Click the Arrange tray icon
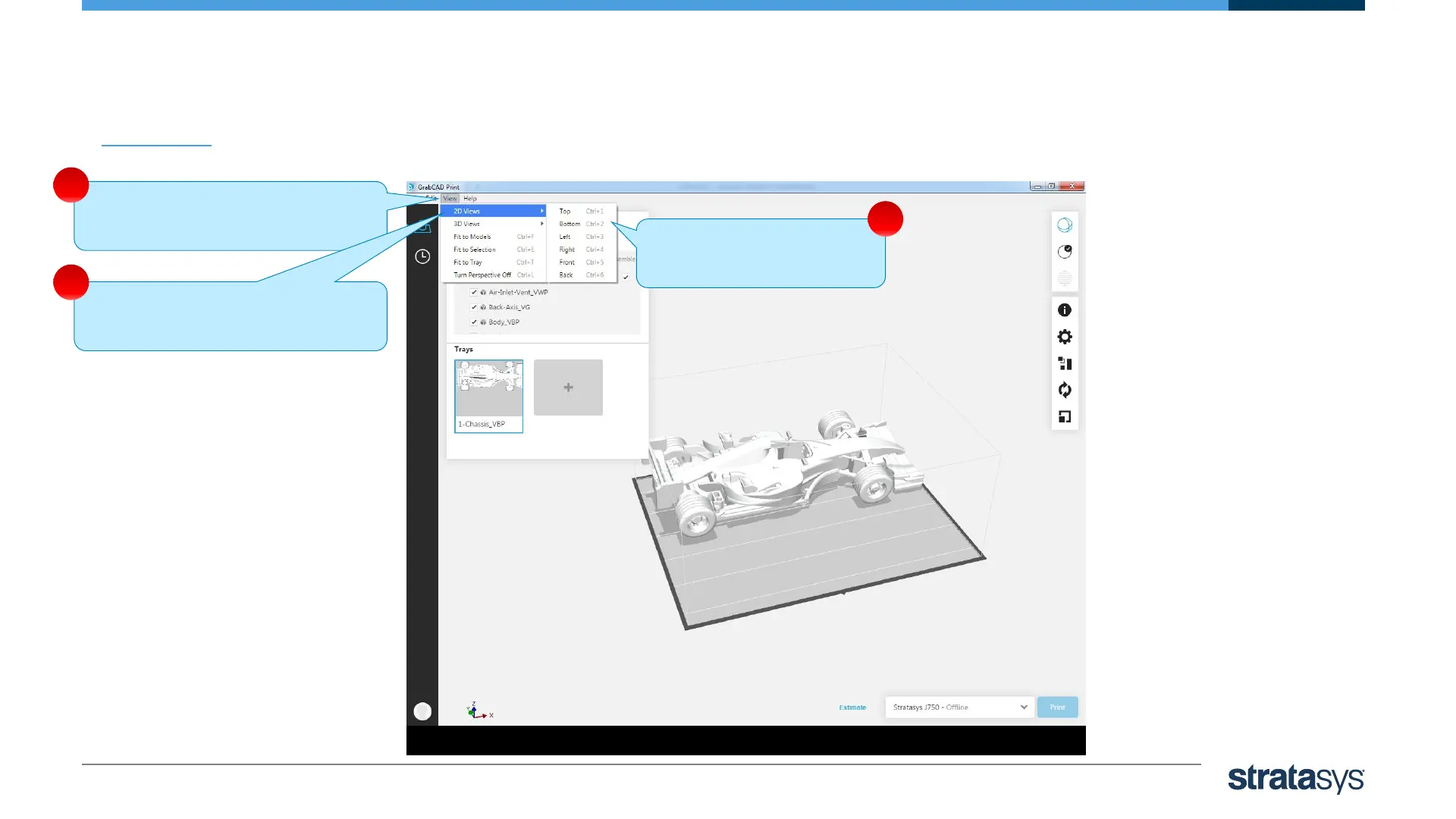This screenshot has height=819, width=1456. [1065, 363]
